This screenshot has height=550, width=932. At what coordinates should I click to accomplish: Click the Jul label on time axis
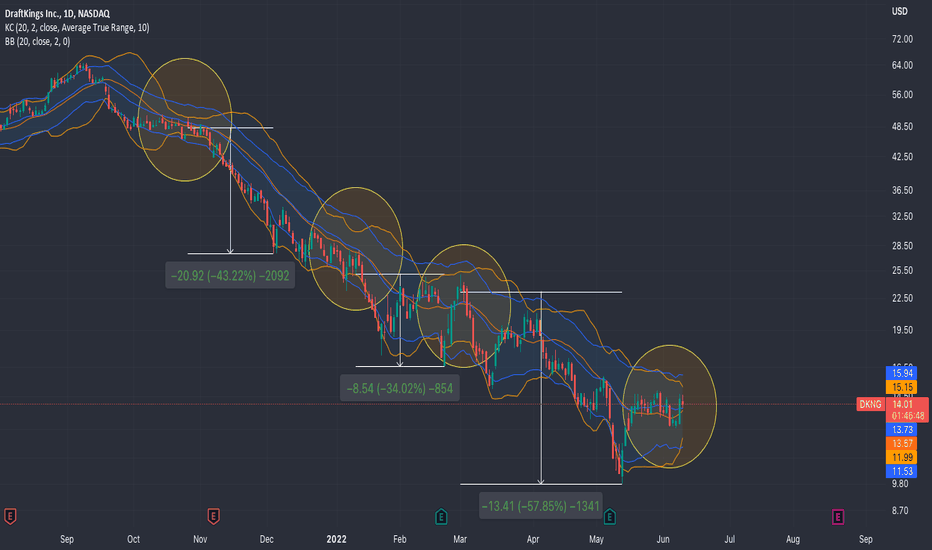point(729,539)
